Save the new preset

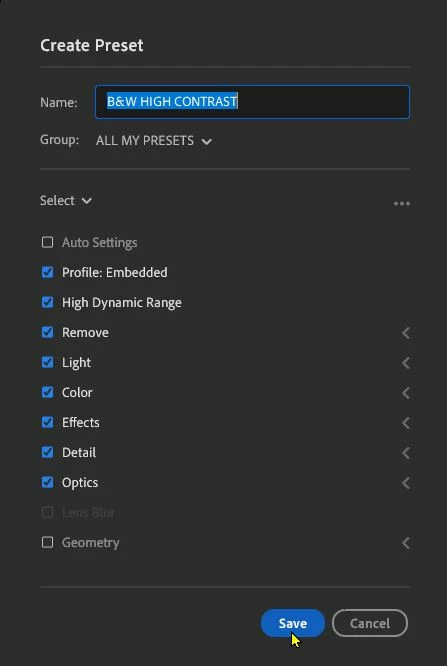293,623
